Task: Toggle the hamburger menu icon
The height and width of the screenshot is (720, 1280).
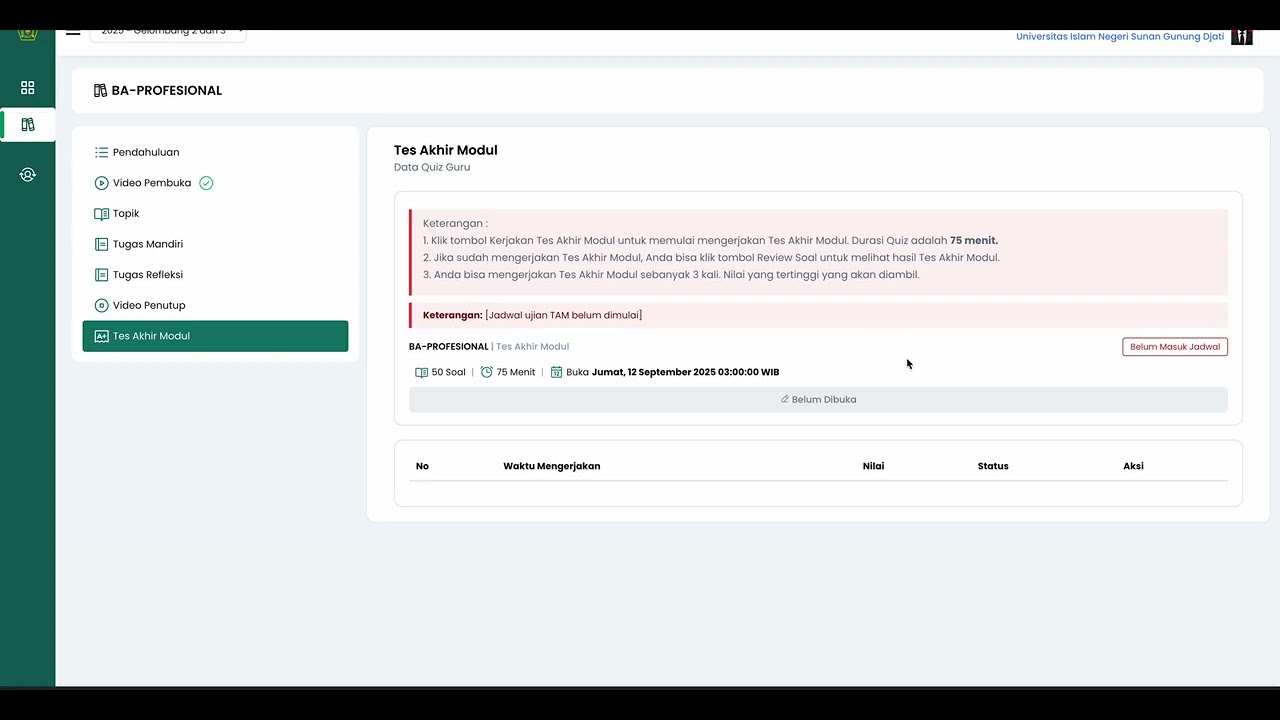Action: (x=73, y=33)
